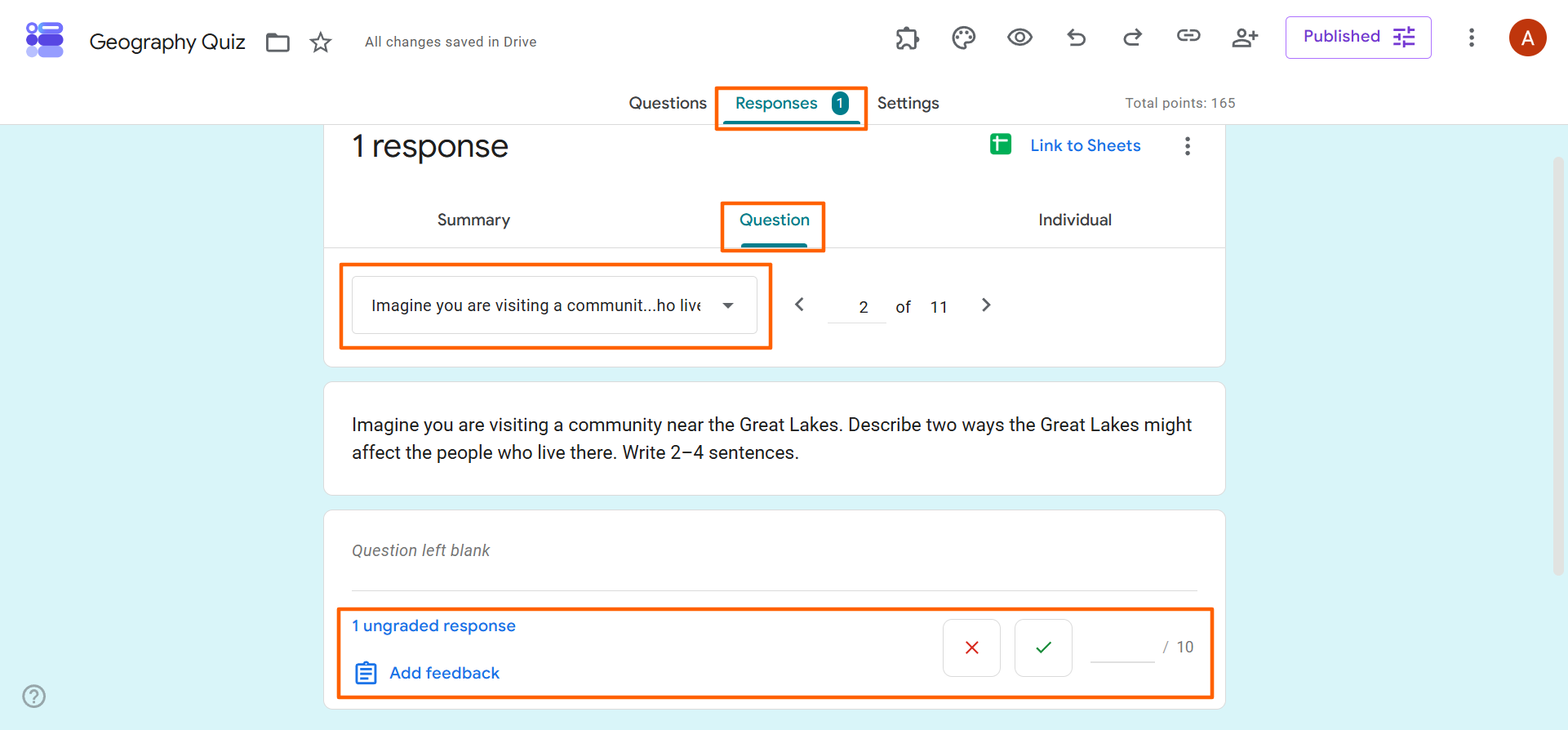1568x730 pixels.
Task: Click the 1 response heading
Action: point(430,146)
